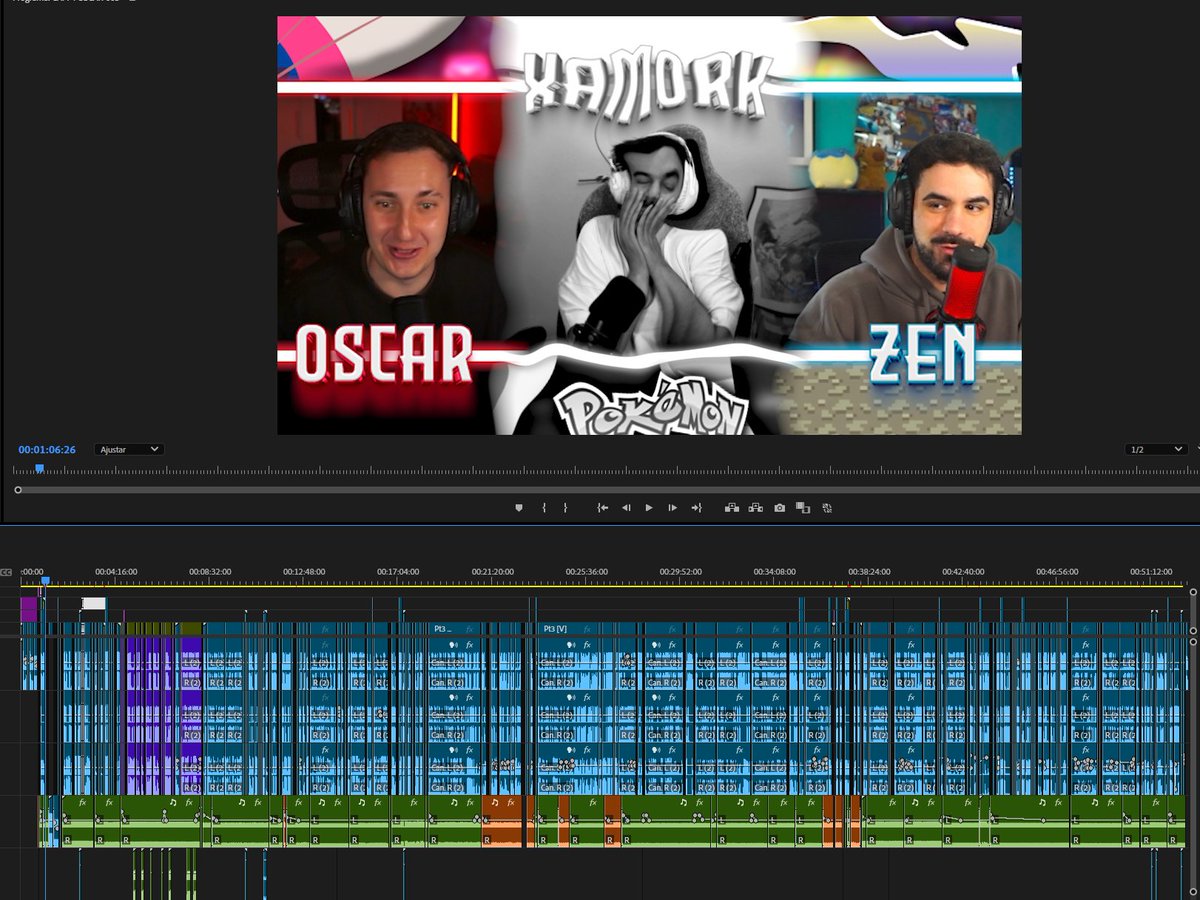Image resolution: width=1200 pixels, height=900 pixels.
Task: Click ruler time 00:08:32:00
Action: click(x=210, y=572)
